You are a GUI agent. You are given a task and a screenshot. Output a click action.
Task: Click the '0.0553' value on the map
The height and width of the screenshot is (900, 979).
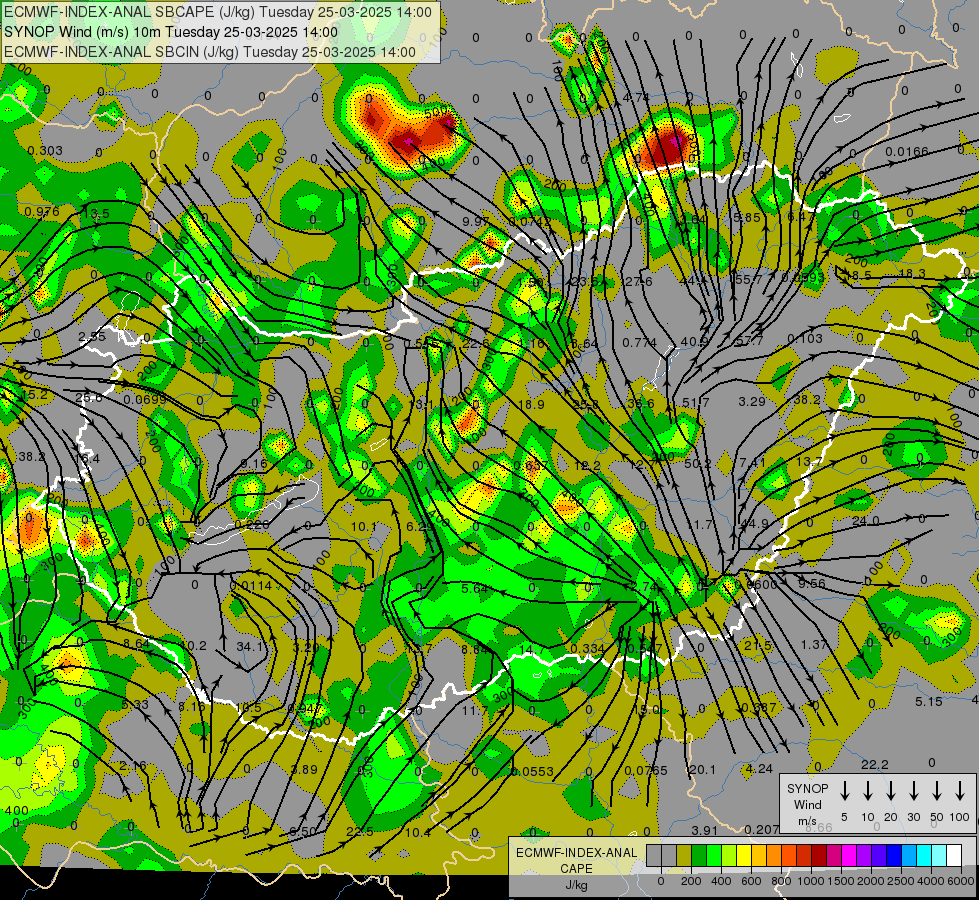point(532,771)
